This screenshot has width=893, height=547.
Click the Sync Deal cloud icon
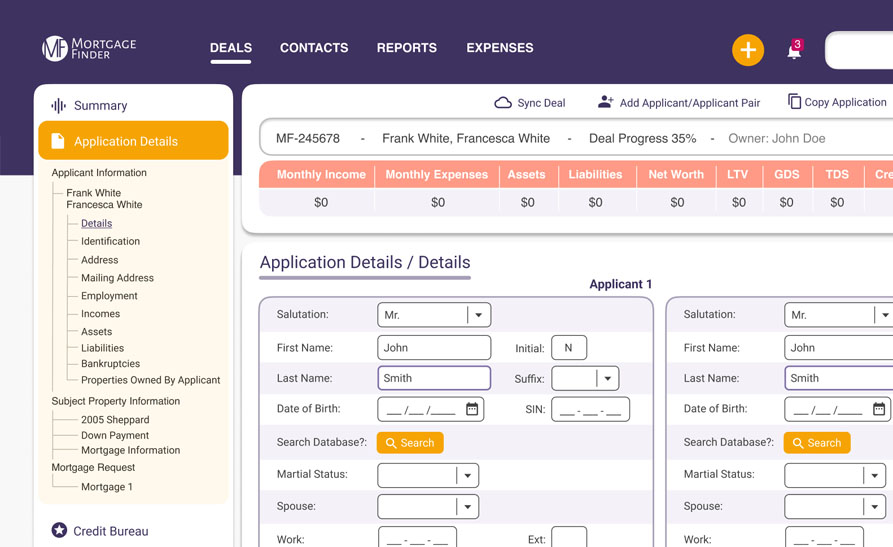tap(503, 103)
